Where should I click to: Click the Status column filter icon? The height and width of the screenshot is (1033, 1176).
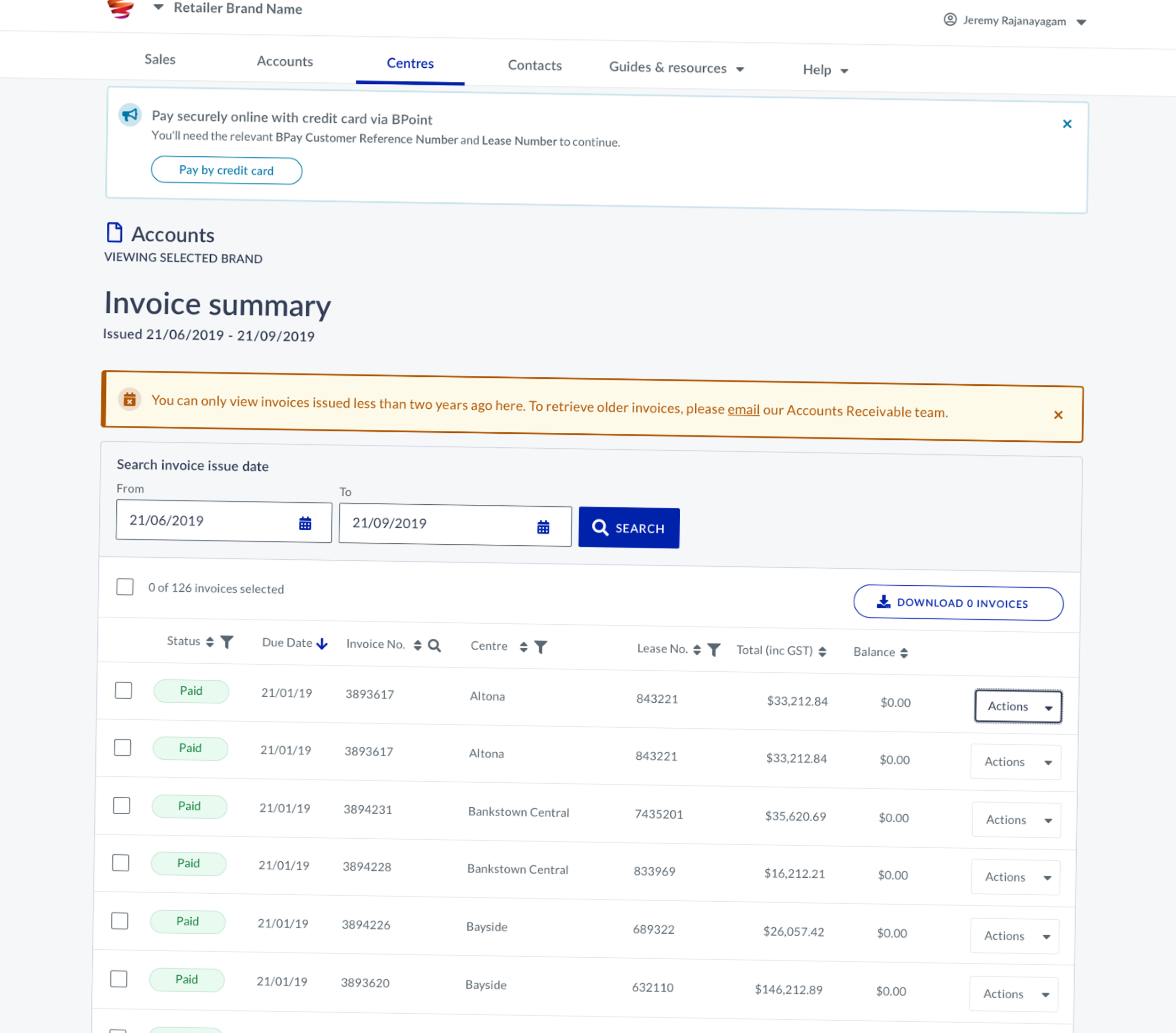(x=227, y=642)
